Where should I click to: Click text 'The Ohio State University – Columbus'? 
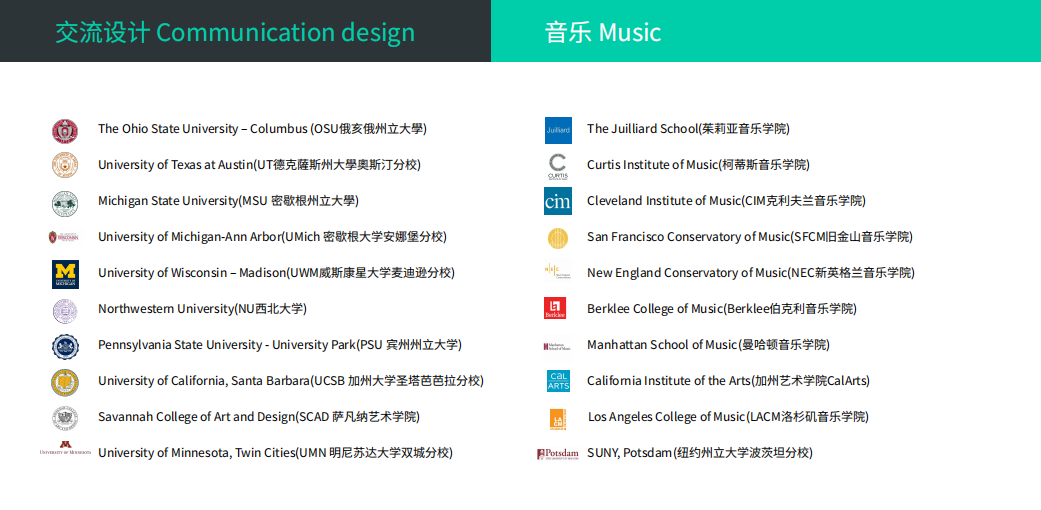click(202, 129)
